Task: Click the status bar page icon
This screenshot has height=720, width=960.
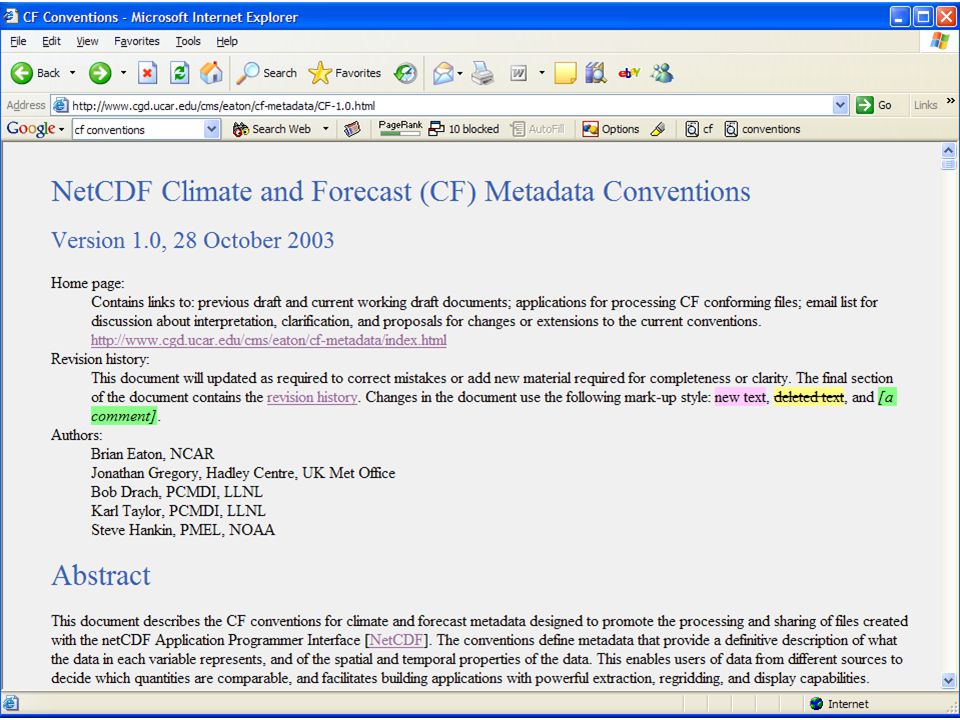Action: pos(11,703)
